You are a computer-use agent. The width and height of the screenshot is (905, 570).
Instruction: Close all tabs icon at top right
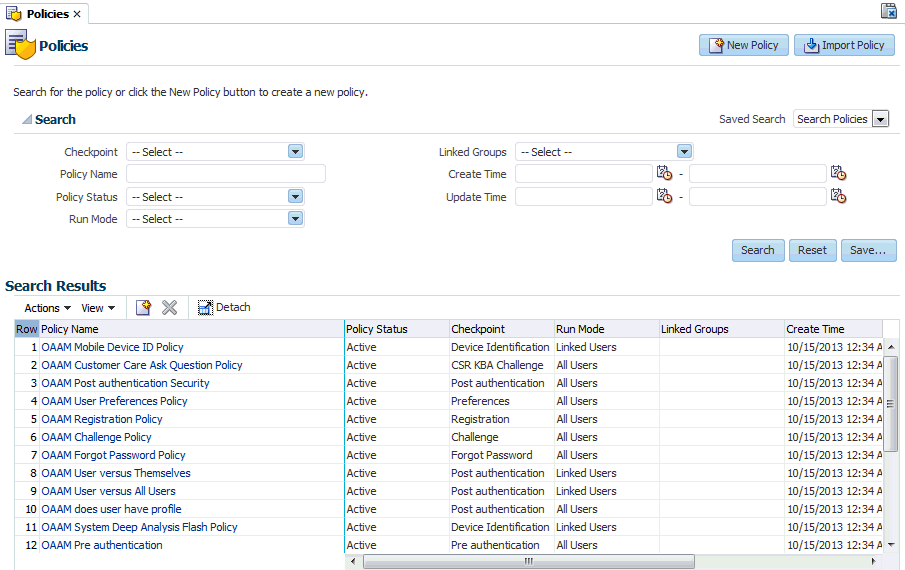pos(888,11)
